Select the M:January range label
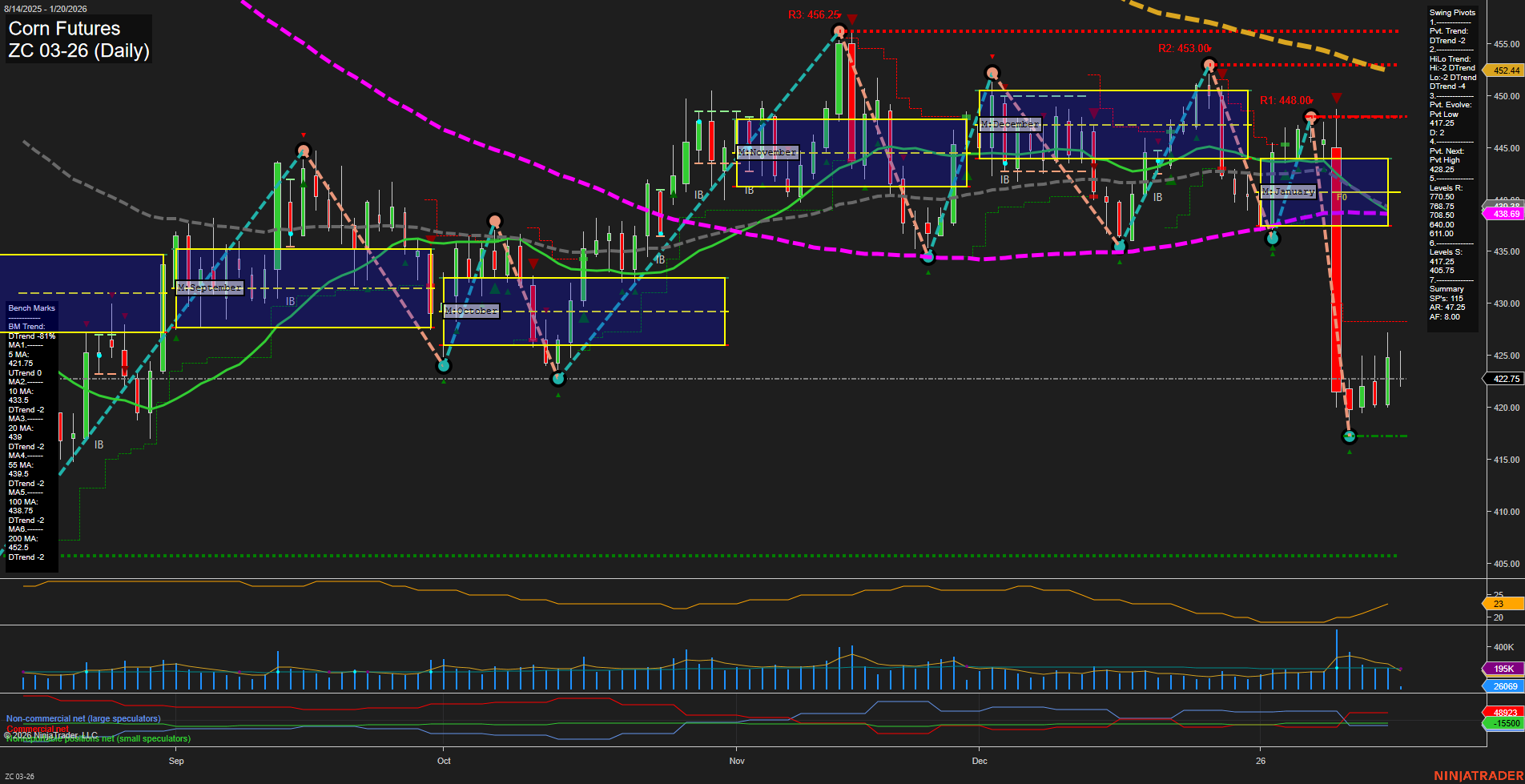1525x784 pixels. pos(1288,191)
